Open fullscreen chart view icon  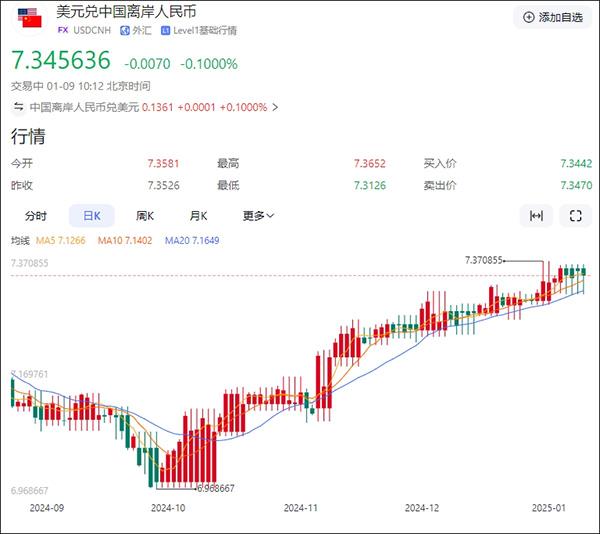(576, 216)
